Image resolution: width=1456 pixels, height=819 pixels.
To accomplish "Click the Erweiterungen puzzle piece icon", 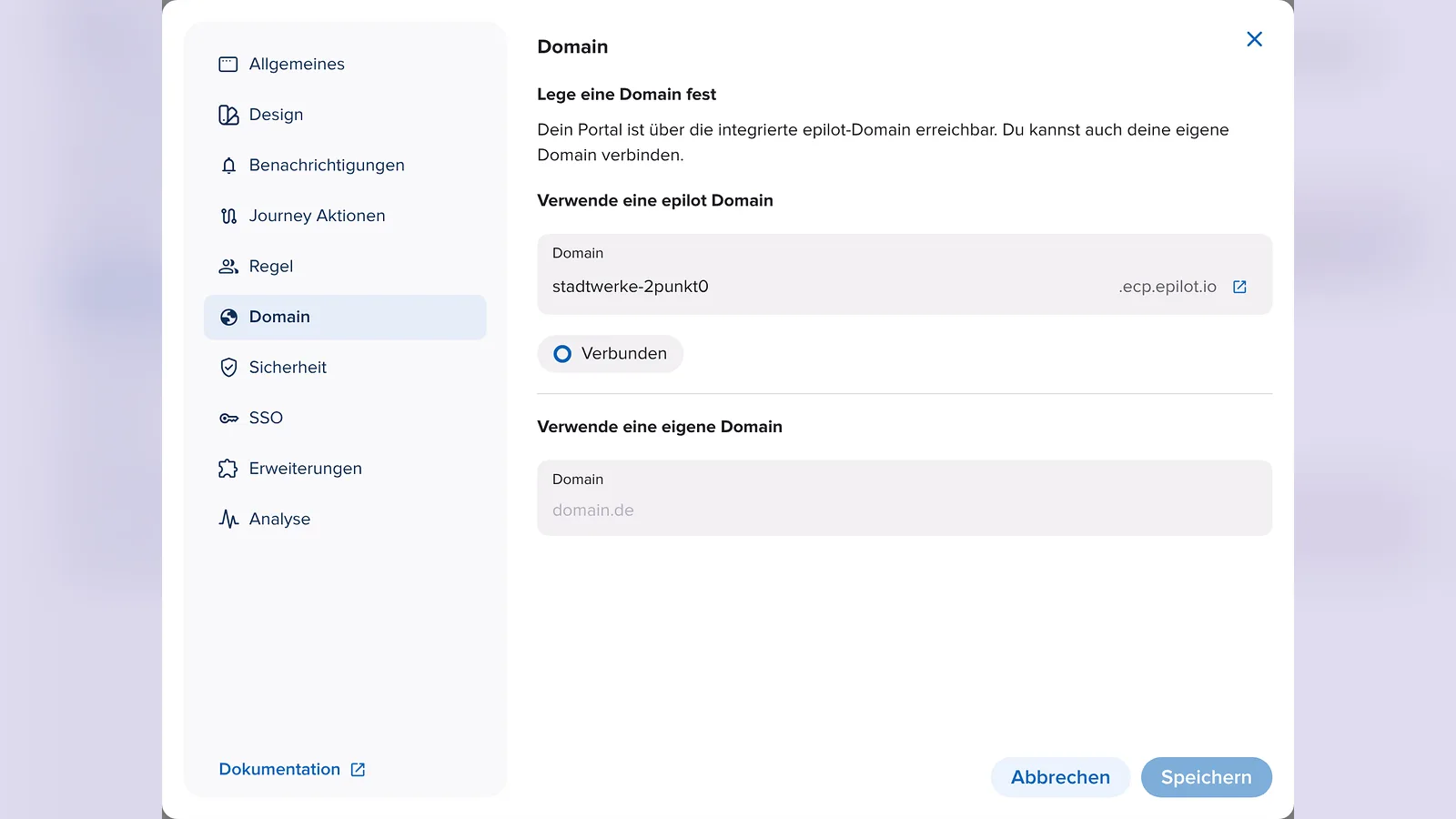I will (228, 469).
